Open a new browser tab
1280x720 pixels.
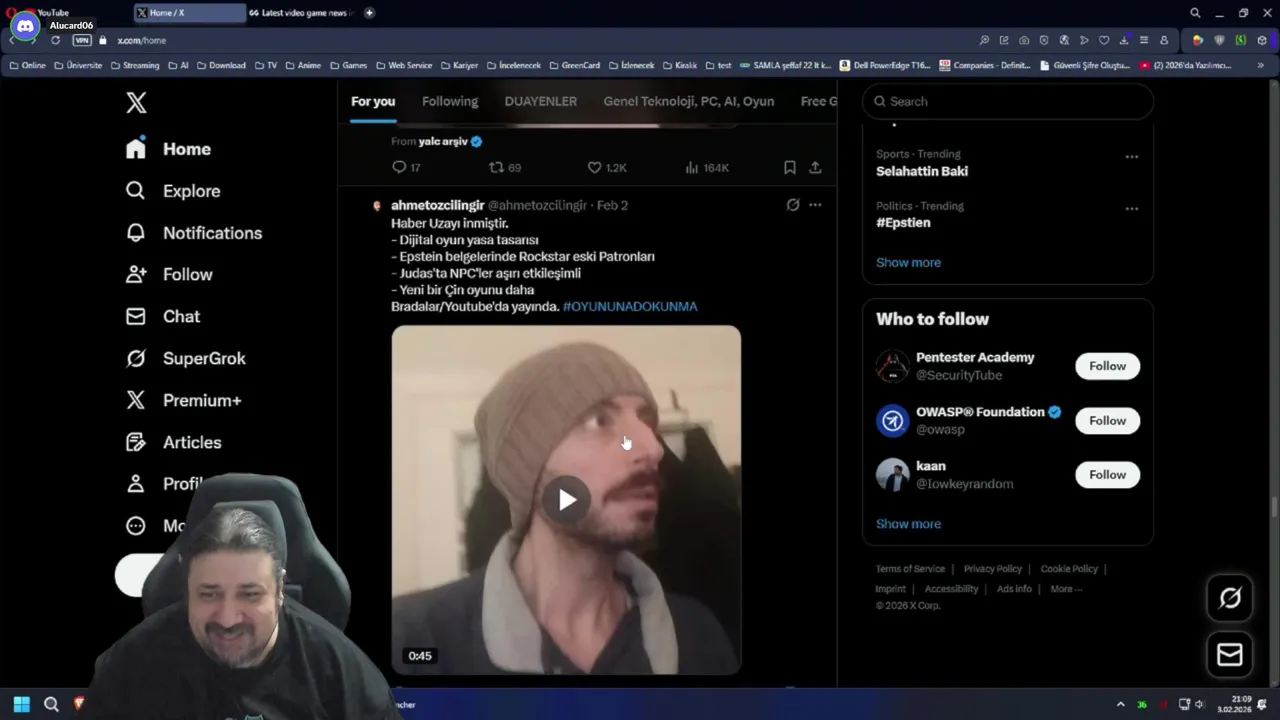click(x=369, y=13)
